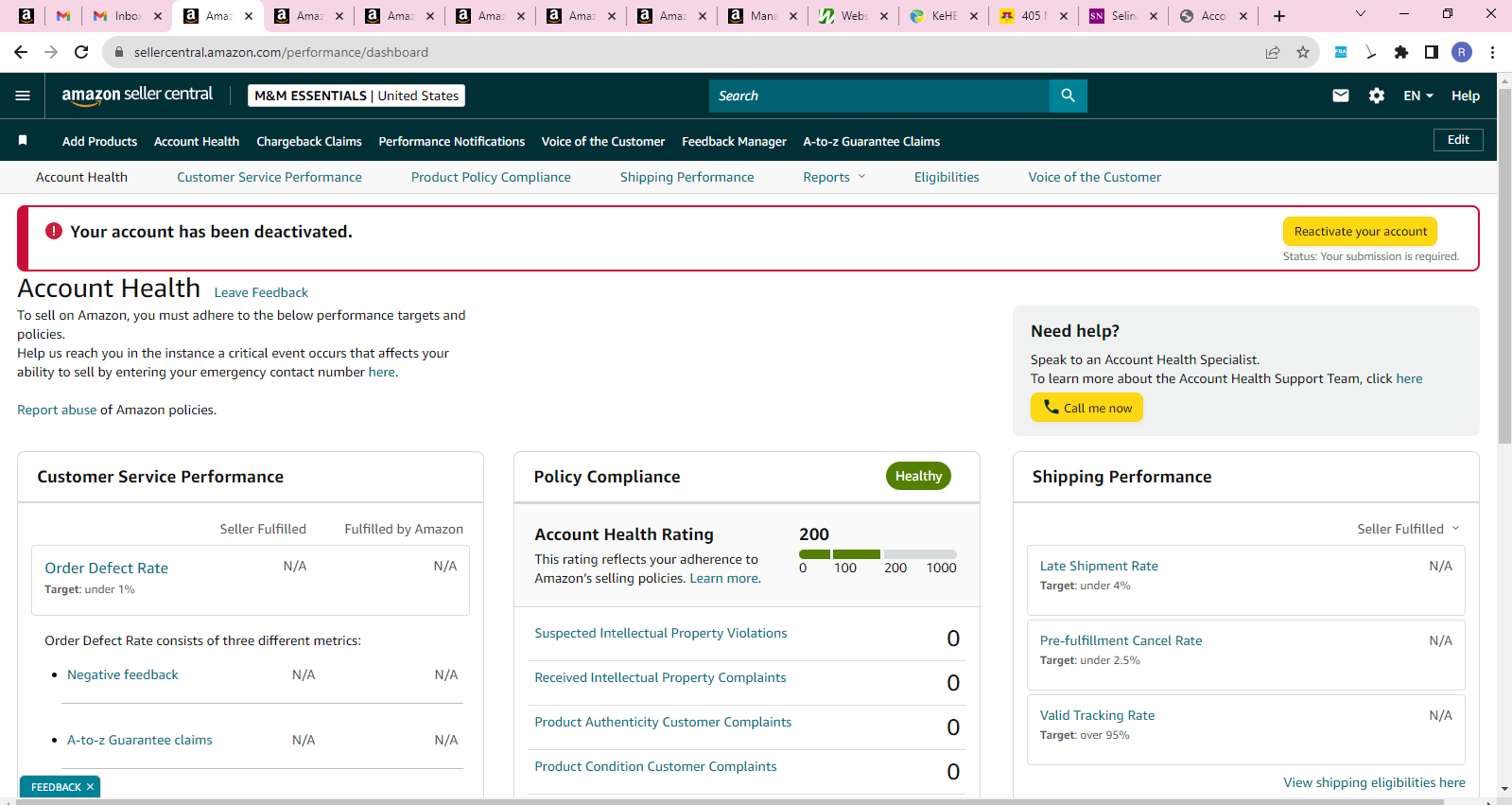Open the EN language dropdown
1512x805 pixels.
(x=1418, y=96)
